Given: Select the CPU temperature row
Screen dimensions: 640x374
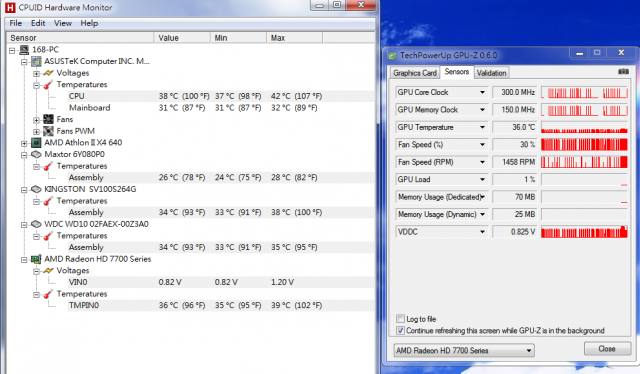Looking at the screenshot, I should 221,96.
